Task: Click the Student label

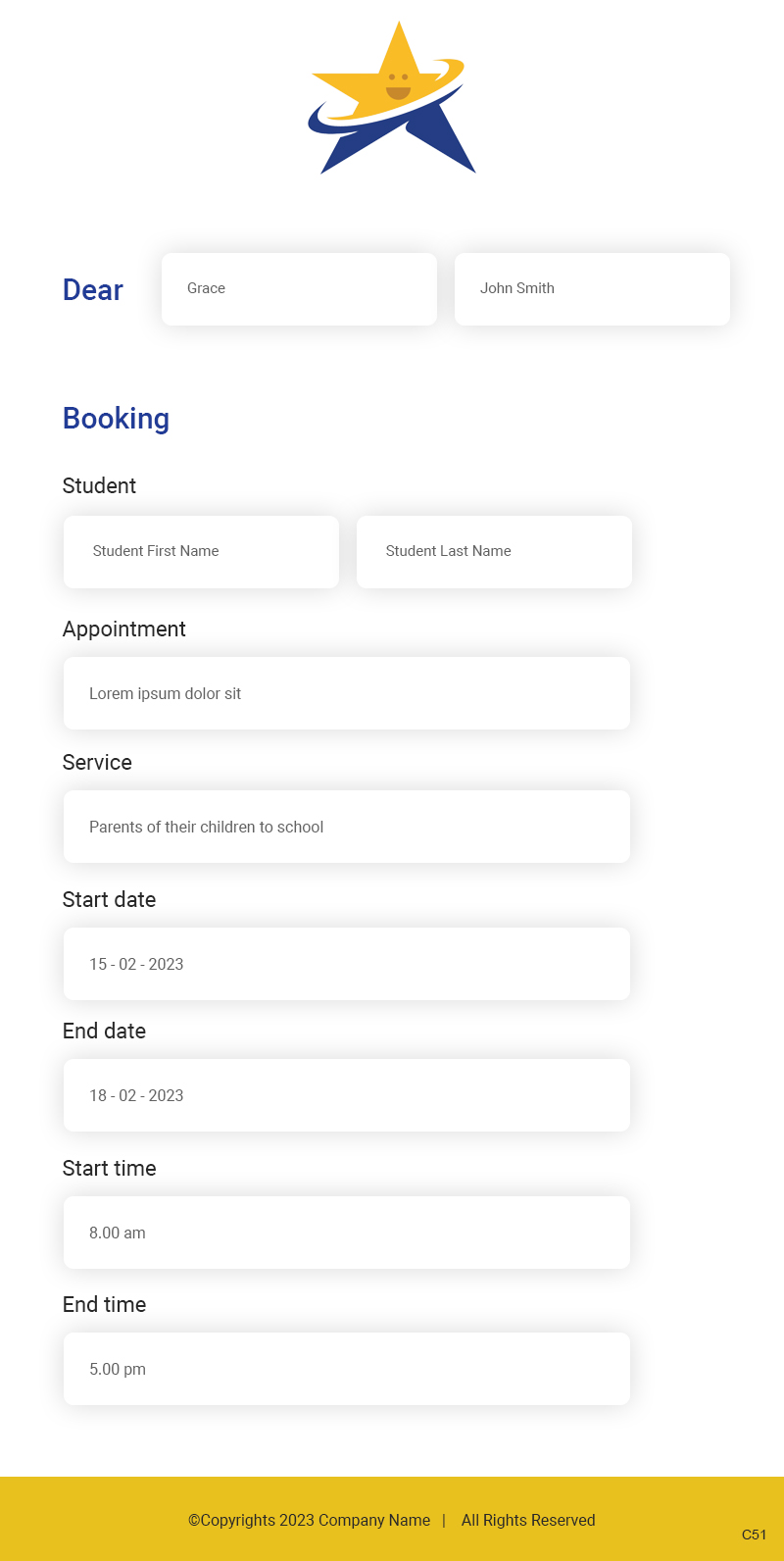Action: [x=99, y=485]
